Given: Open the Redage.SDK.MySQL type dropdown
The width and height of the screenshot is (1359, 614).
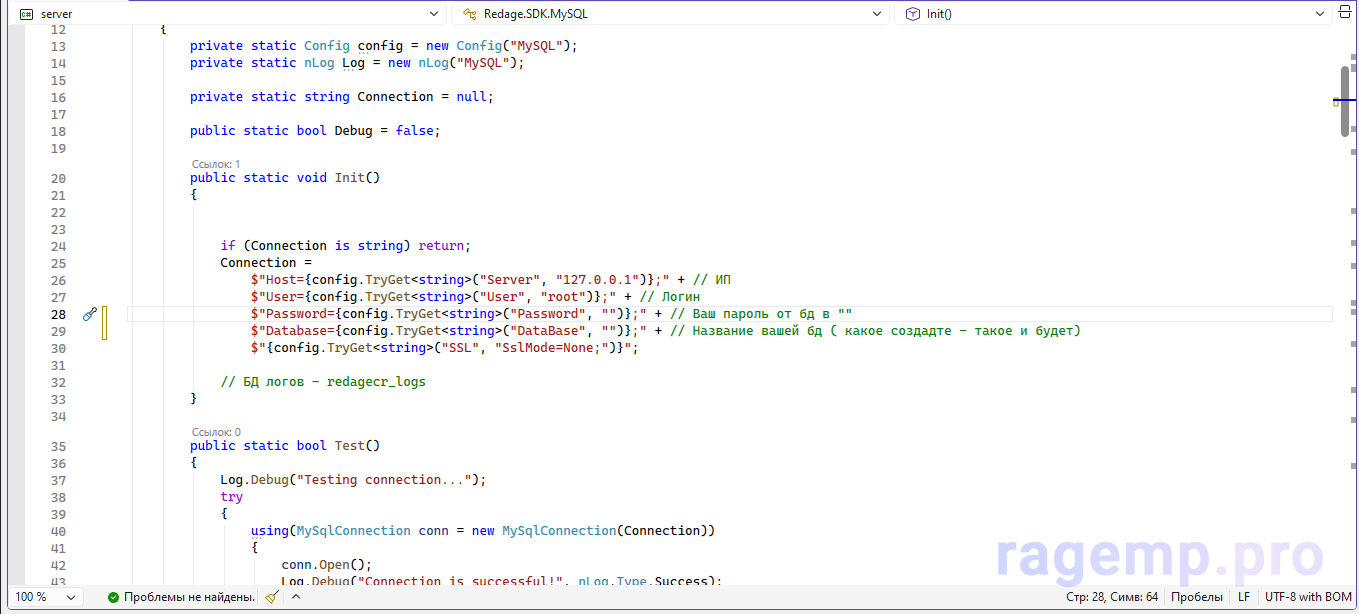Looking at the screenshot, I should coord(876,14).
